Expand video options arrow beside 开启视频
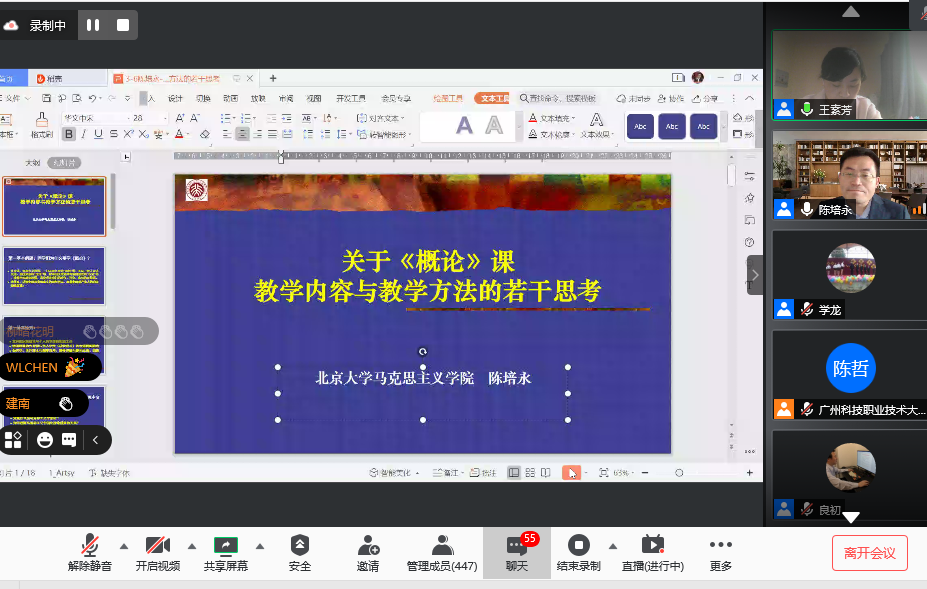 click(x=192, y=546)
